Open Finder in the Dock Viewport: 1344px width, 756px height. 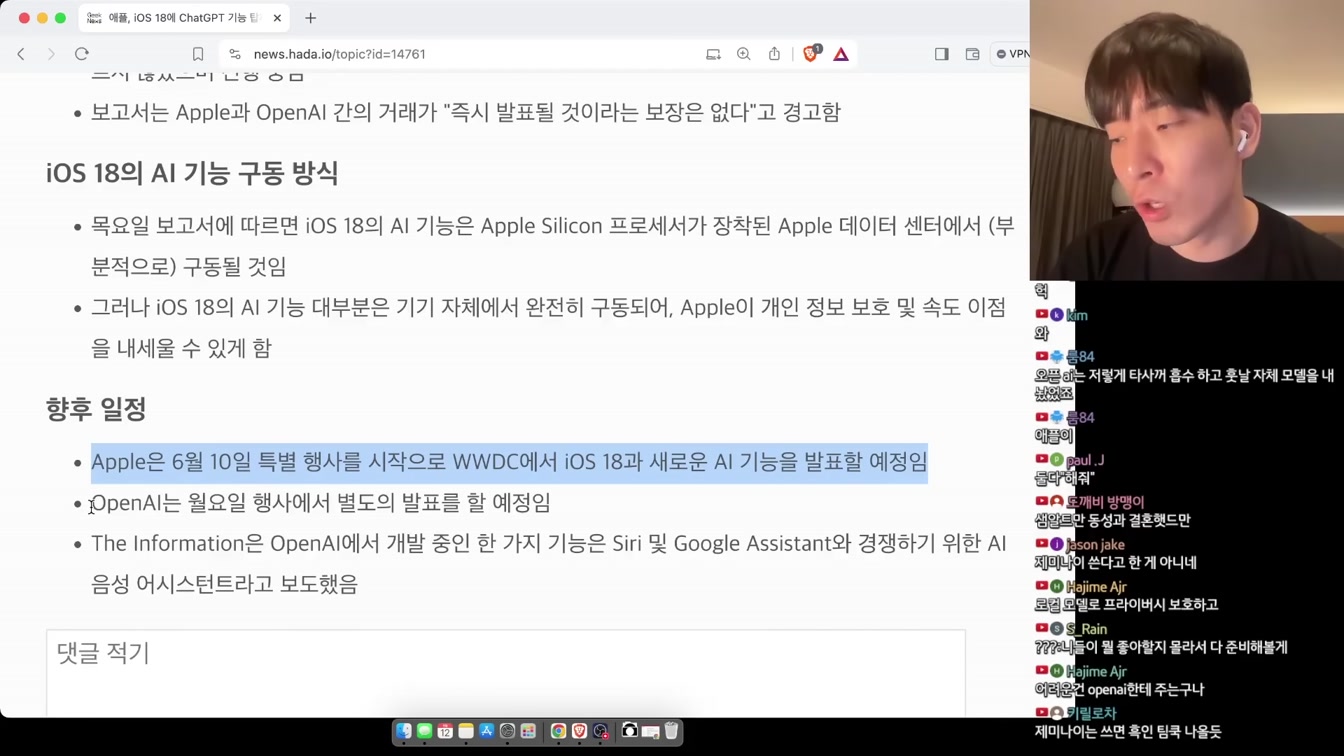click(403, 732)
